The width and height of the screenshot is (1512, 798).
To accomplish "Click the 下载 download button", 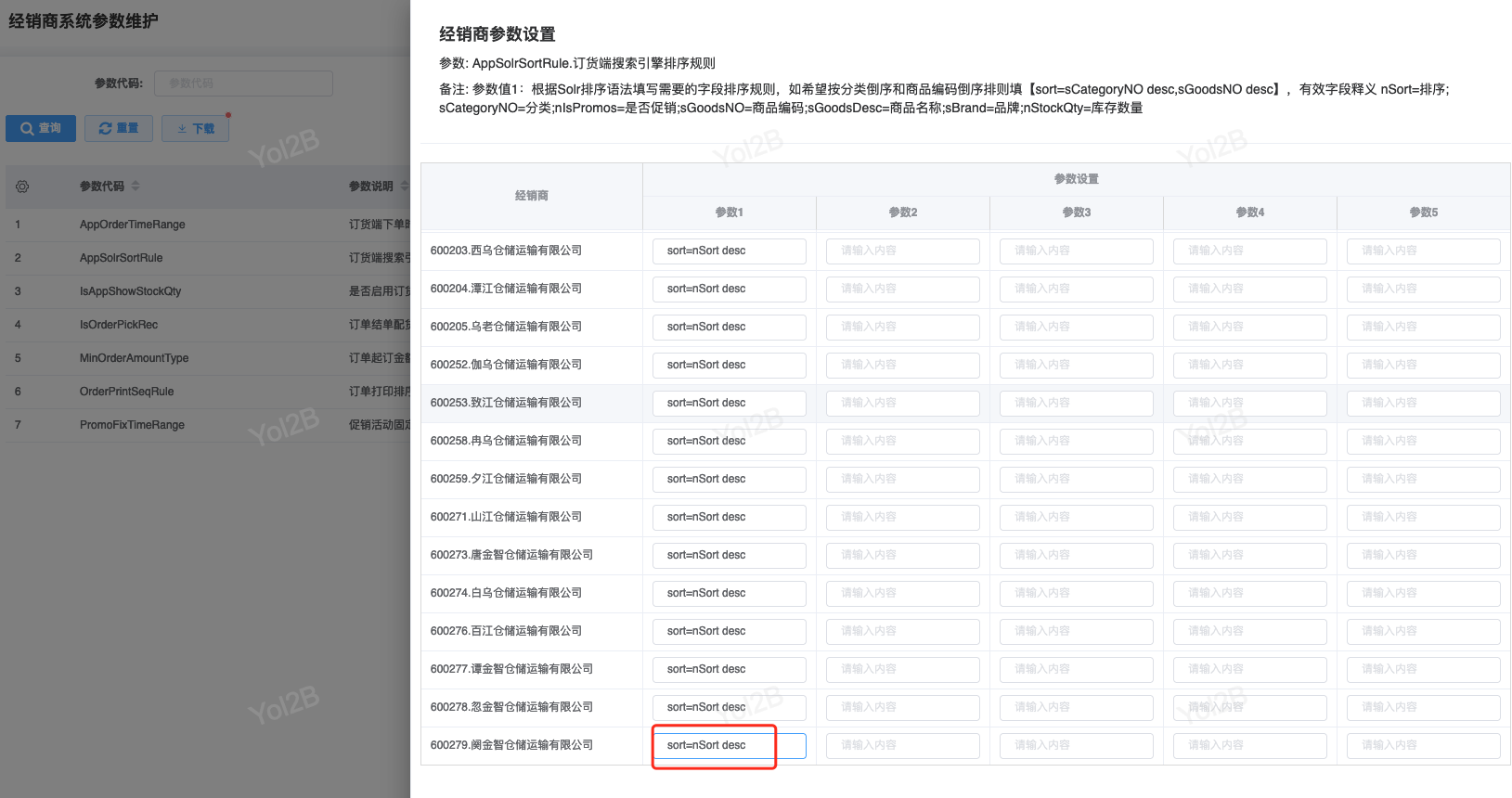I will pos(196,129).
